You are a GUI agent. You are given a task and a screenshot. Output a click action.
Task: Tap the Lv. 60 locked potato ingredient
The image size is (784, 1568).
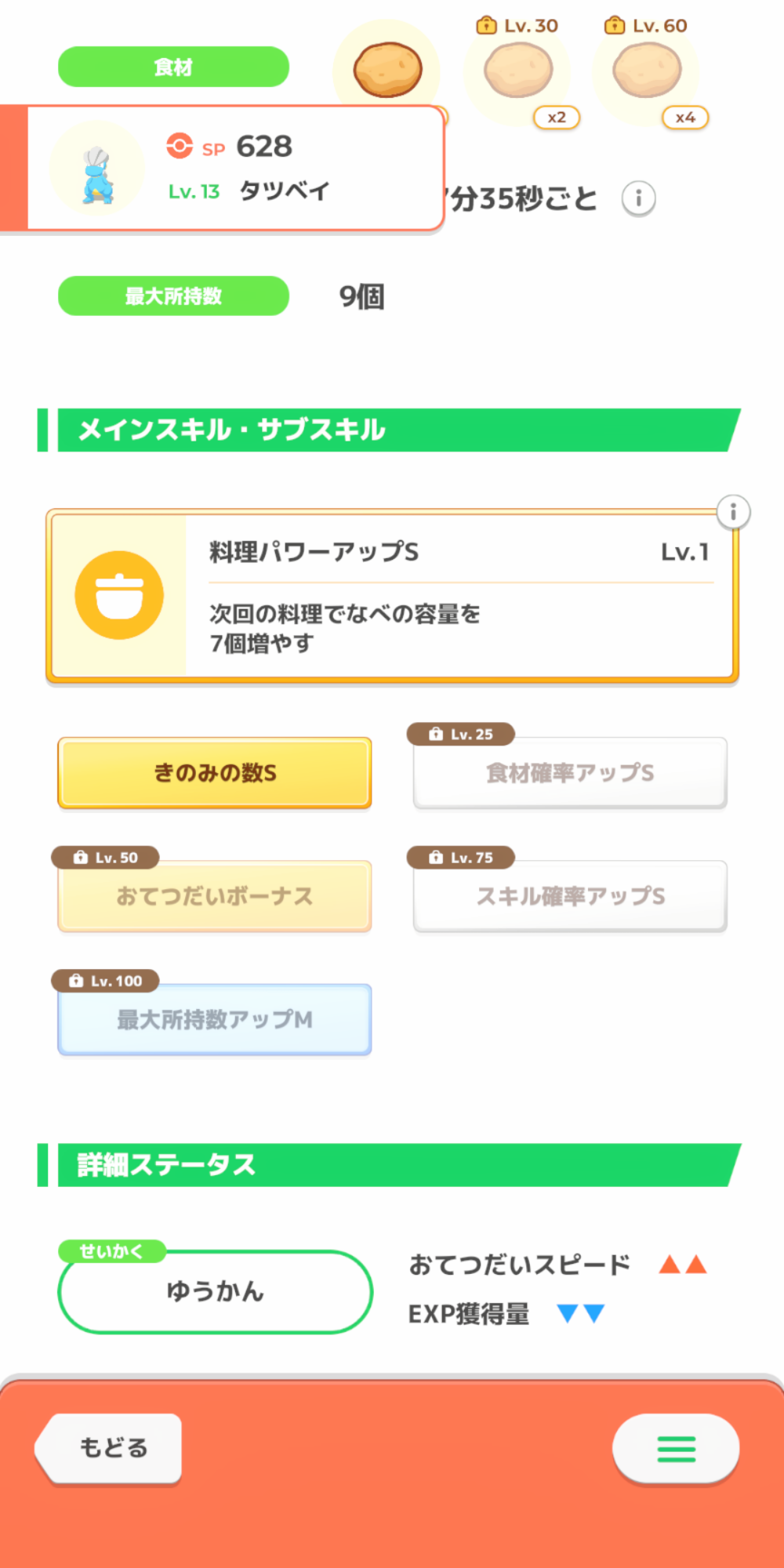[647, 71]
